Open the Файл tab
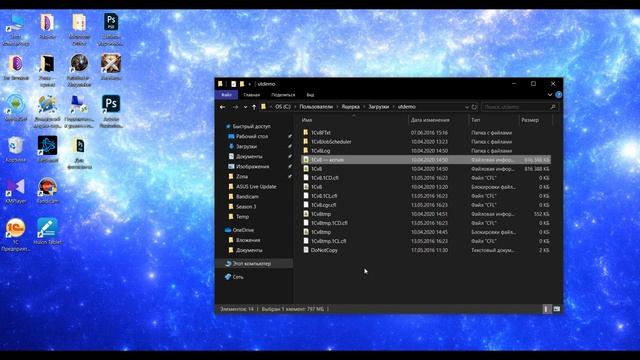640x360 pixels. point(227,95)
